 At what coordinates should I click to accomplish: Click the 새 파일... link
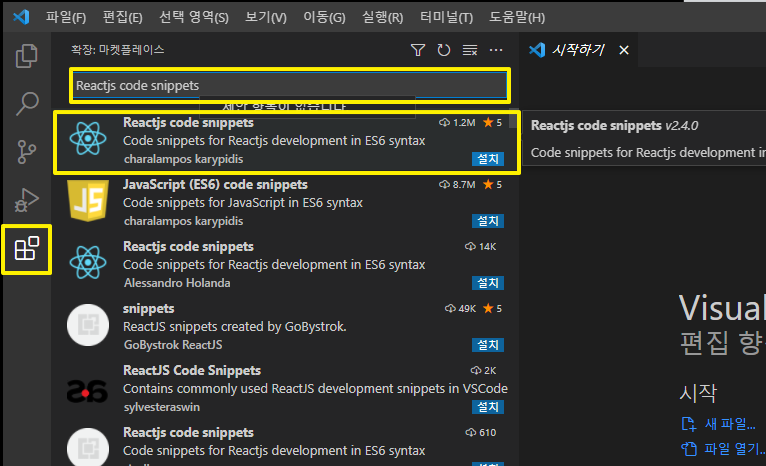(730, 424)
